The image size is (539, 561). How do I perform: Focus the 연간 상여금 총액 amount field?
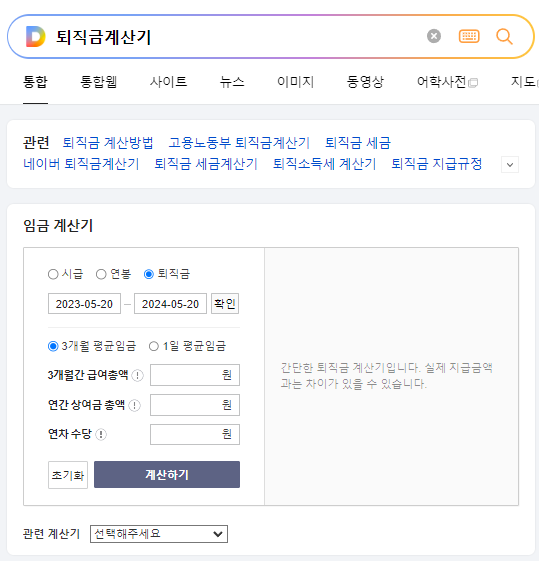[x=195, y=405]
